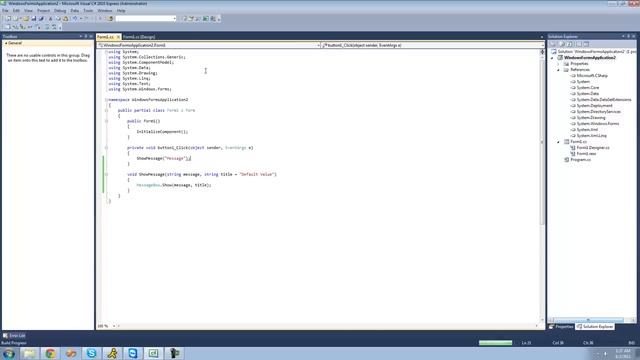The width and height of the screenshot is (640, 360).
Task: Open Google Chrome from the taskbar
Action: (50, 353)
